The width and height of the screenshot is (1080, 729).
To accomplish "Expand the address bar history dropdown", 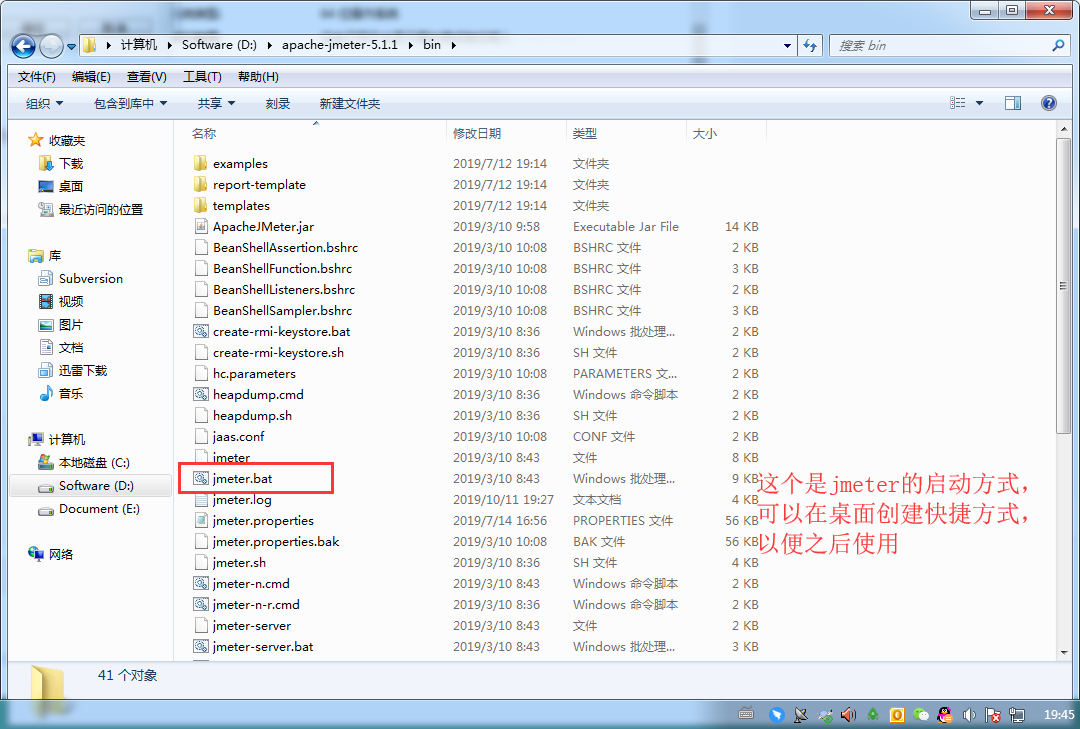I will 787,45.
